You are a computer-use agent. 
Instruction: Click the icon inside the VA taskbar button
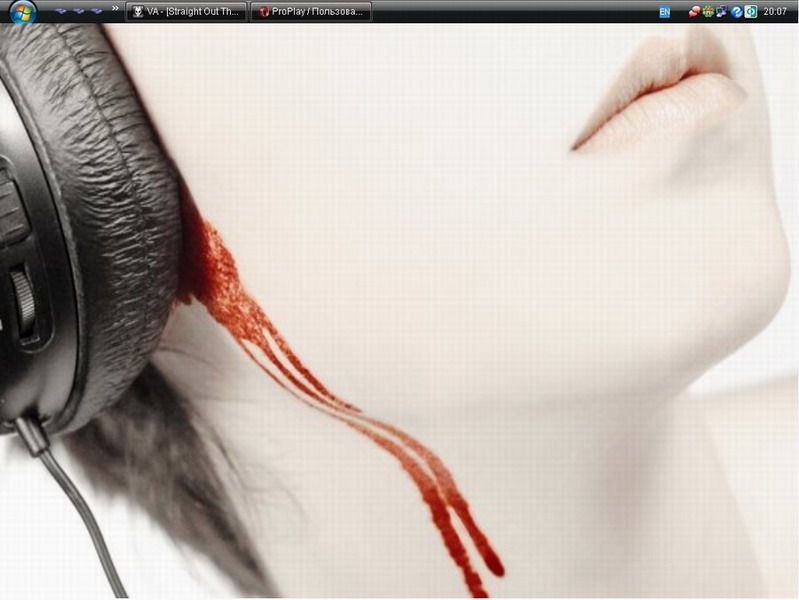coord(137,12)
